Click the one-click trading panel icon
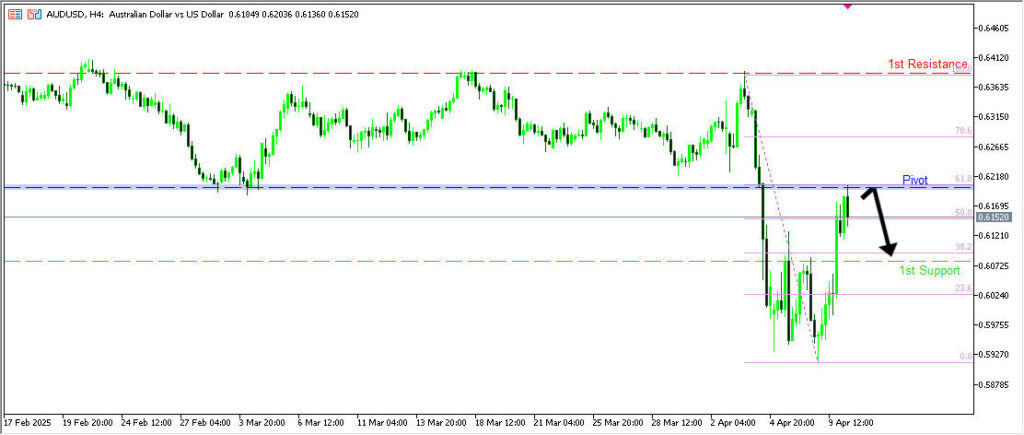 [x=34, y=14]
